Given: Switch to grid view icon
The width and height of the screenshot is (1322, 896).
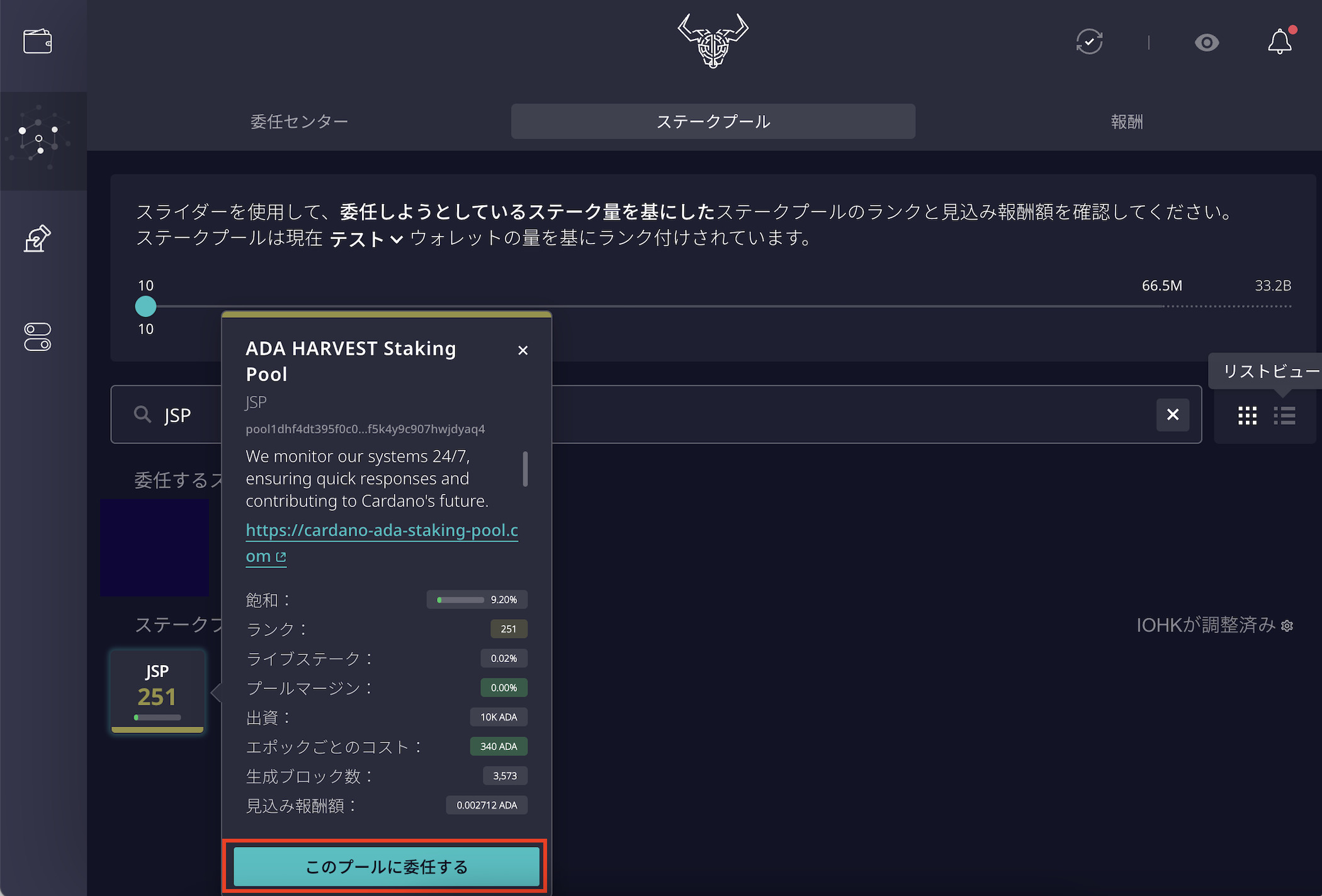Looking at the screenshot, I should 1247,415.
